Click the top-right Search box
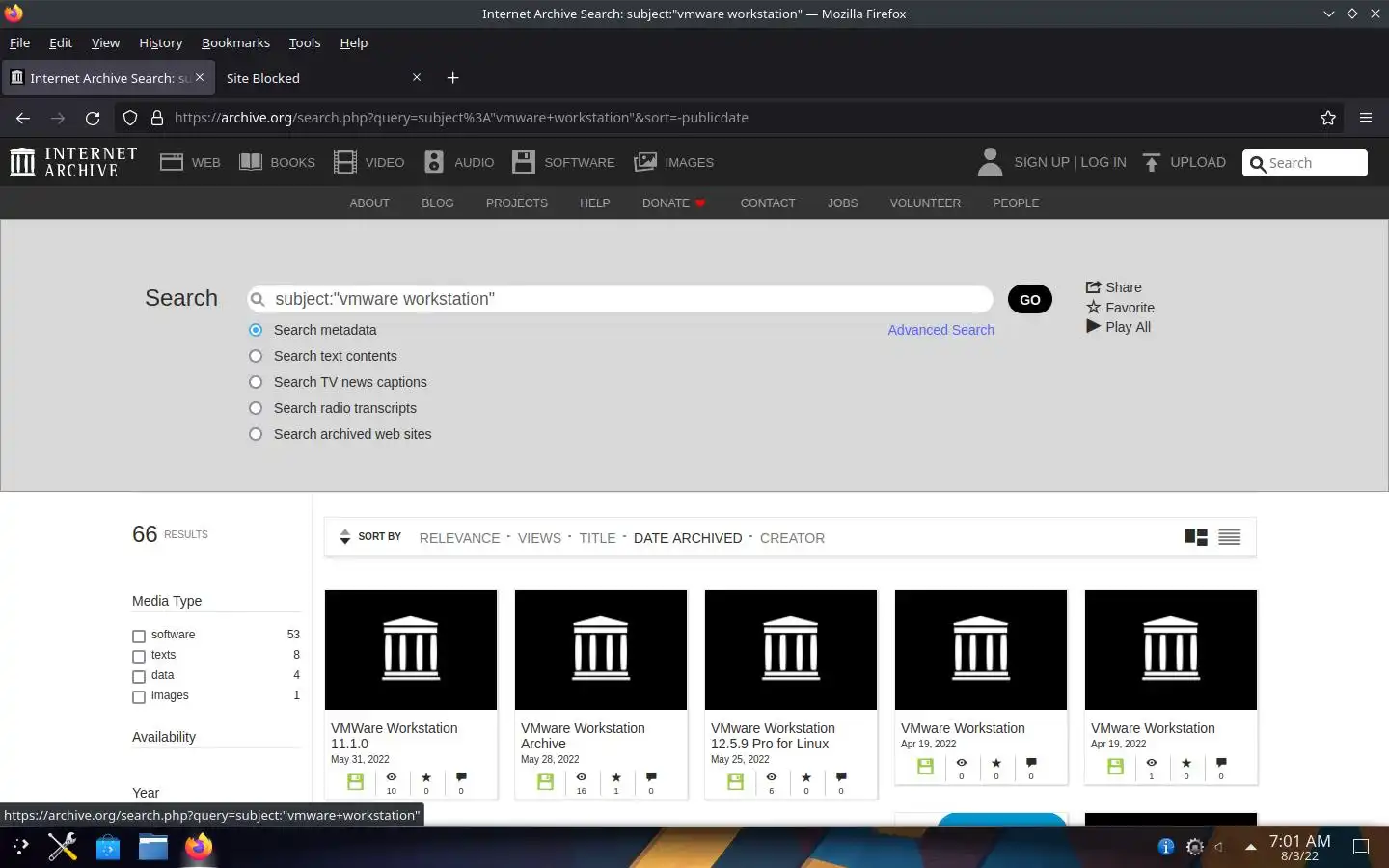 tap(1305, 163)
